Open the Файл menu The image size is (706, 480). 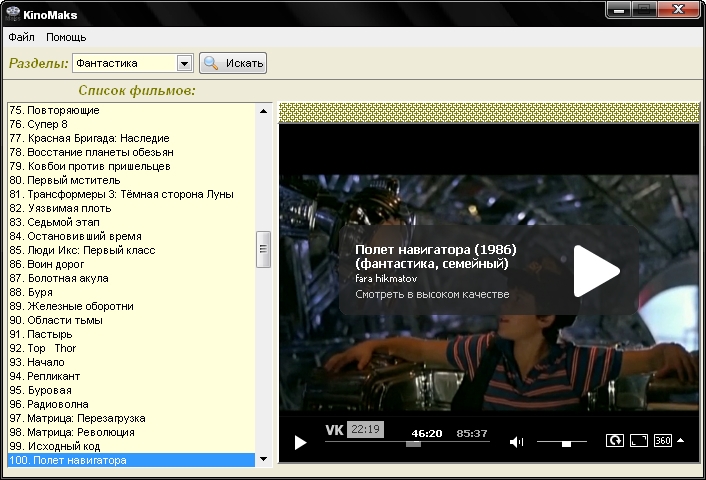tap(21, 37)
